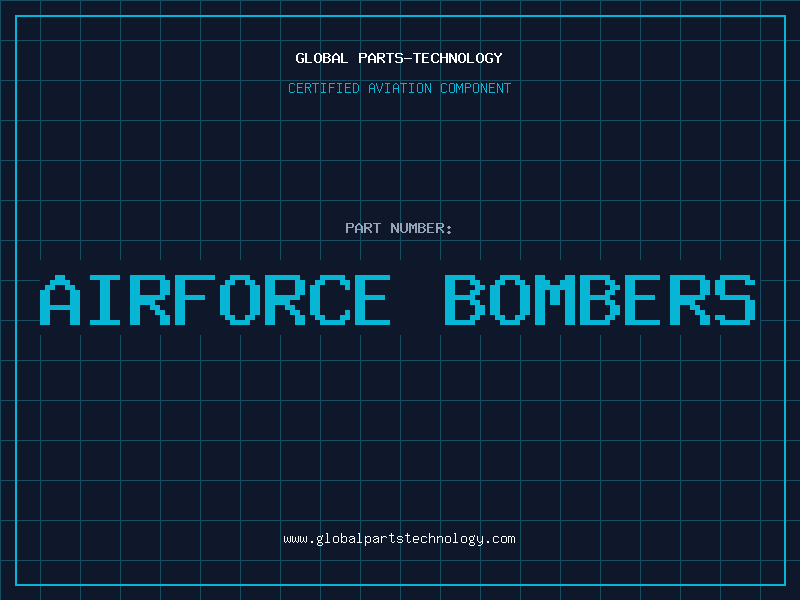Image resolution: width=800 pixels, height=600 pixels.
Task: Click the gap between AIRFORCE and BOMBERS
Action: click(417, 300)
